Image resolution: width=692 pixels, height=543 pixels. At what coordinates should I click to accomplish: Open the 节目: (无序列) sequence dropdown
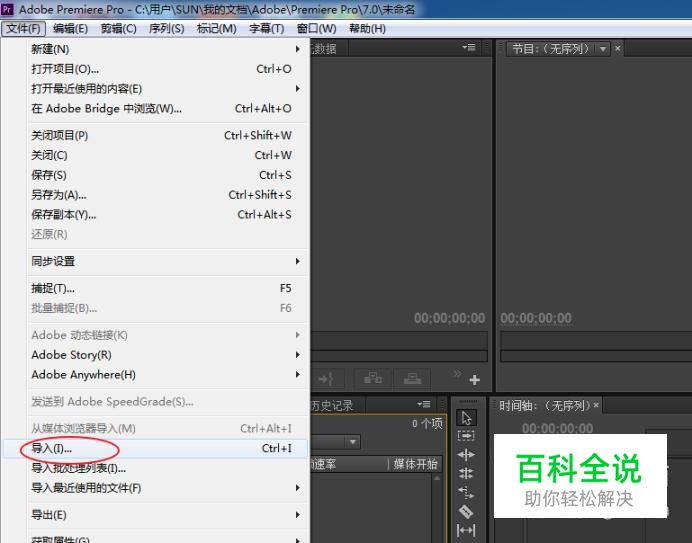click(603, 49)
